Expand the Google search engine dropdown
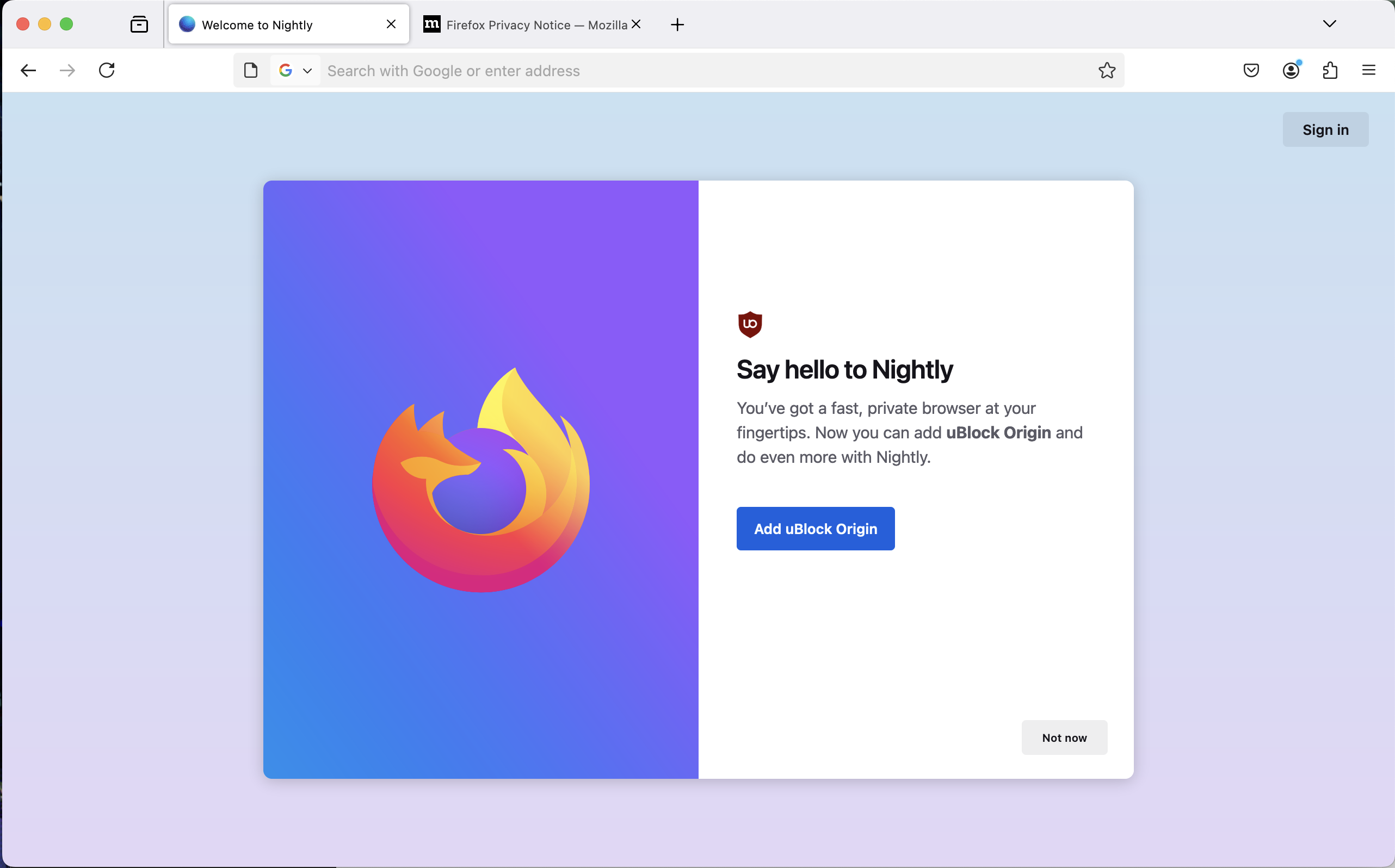Image resolution: width=1395 pixels, height=868 pixels. (x=296, y=70)
